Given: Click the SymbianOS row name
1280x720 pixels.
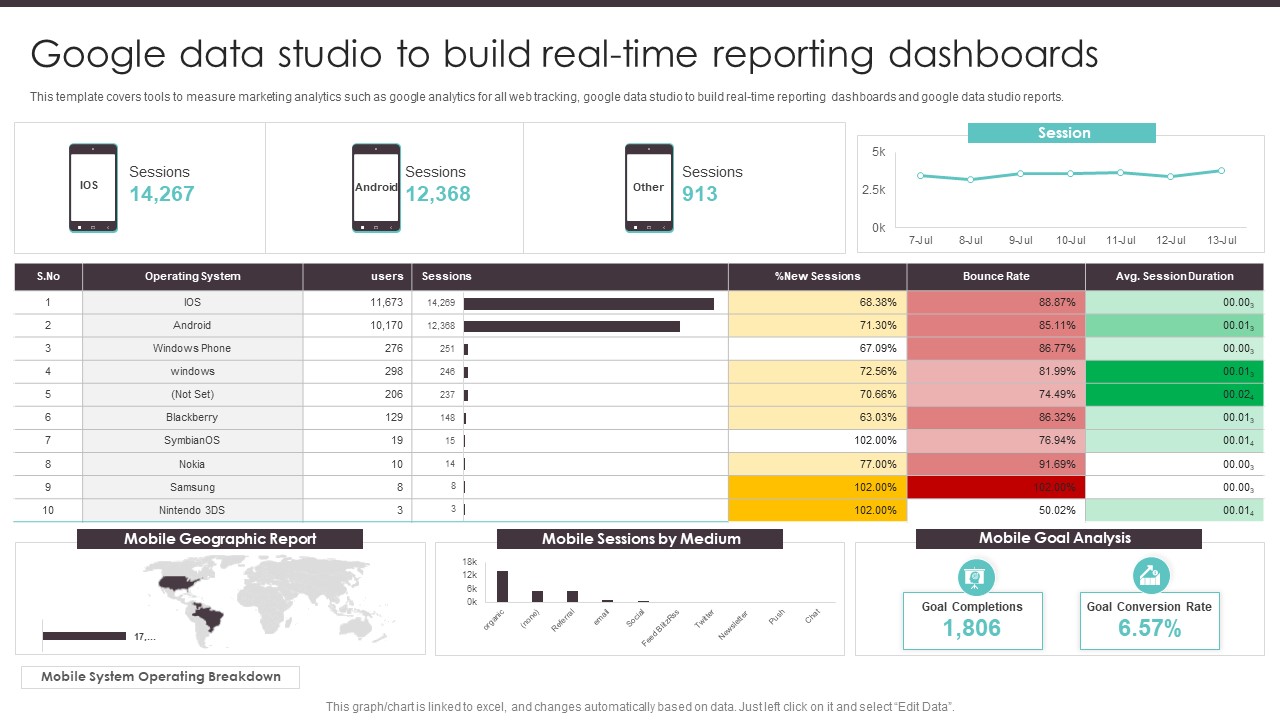Looking at the screenshot, I should coord(192,440).
